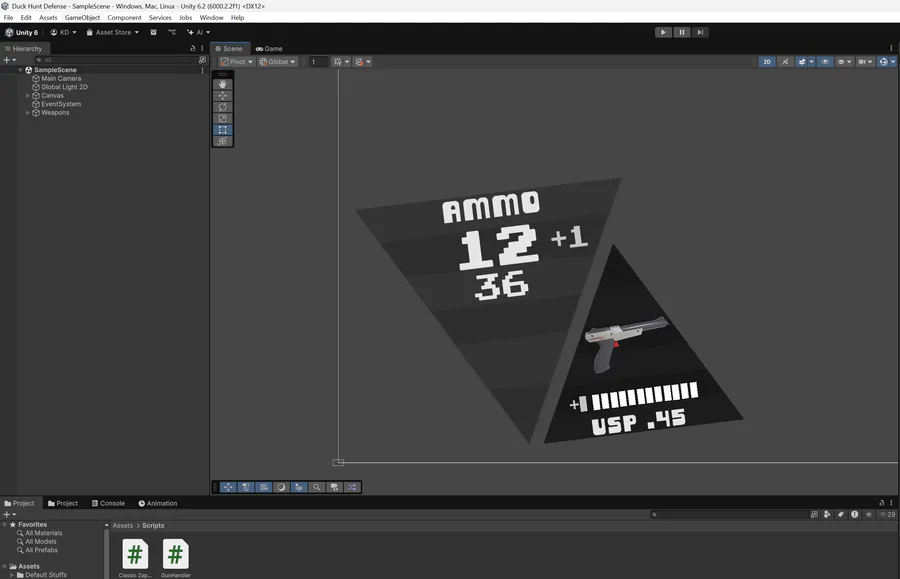
Task: Select EventSystem in Hierarchy
Action: [x=61, y=104]
